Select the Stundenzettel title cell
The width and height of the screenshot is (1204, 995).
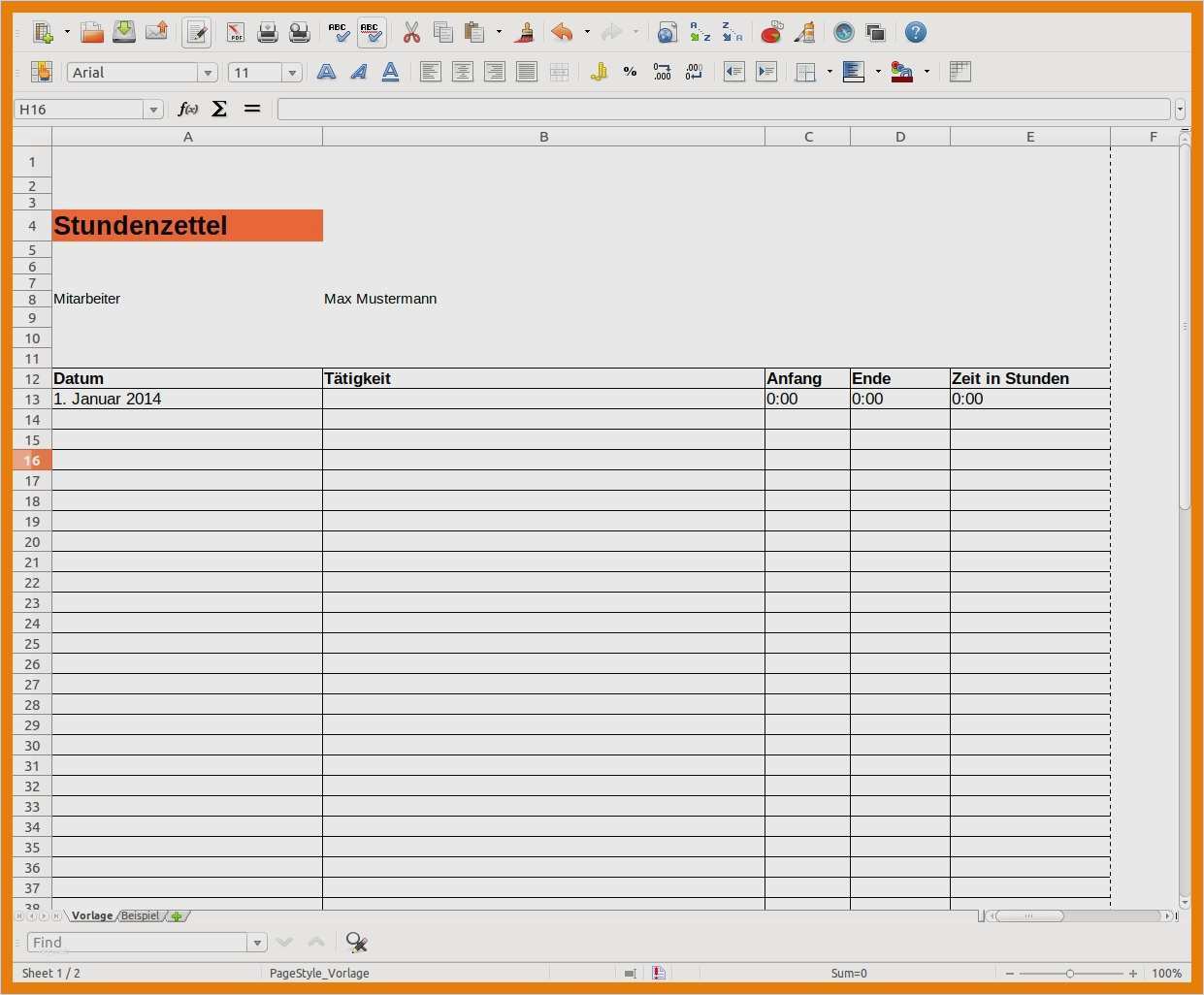[187, 226]
